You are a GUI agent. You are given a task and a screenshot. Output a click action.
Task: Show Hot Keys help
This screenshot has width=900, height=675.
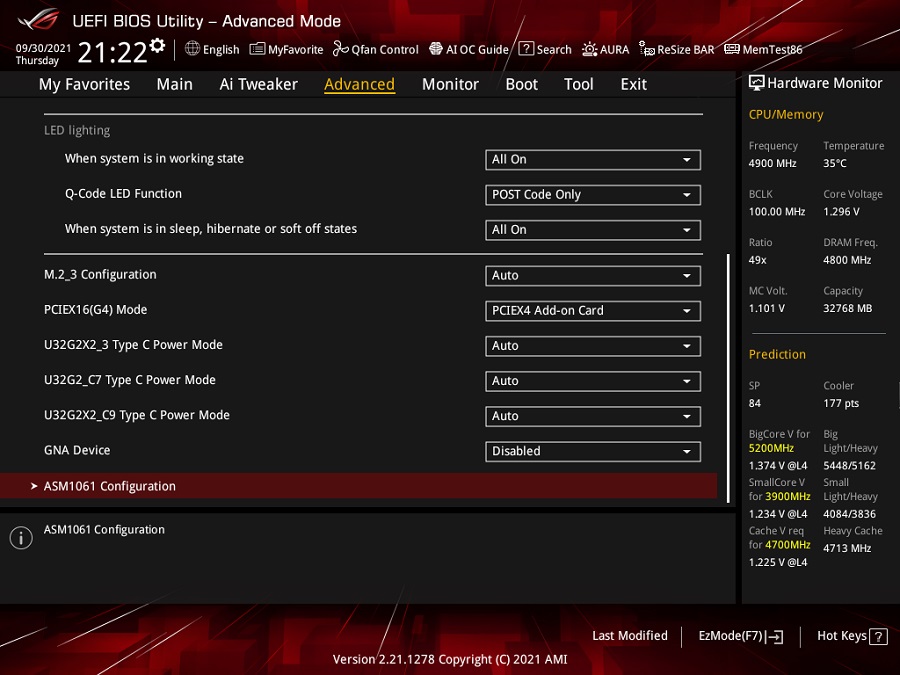(x=852, y=636)
